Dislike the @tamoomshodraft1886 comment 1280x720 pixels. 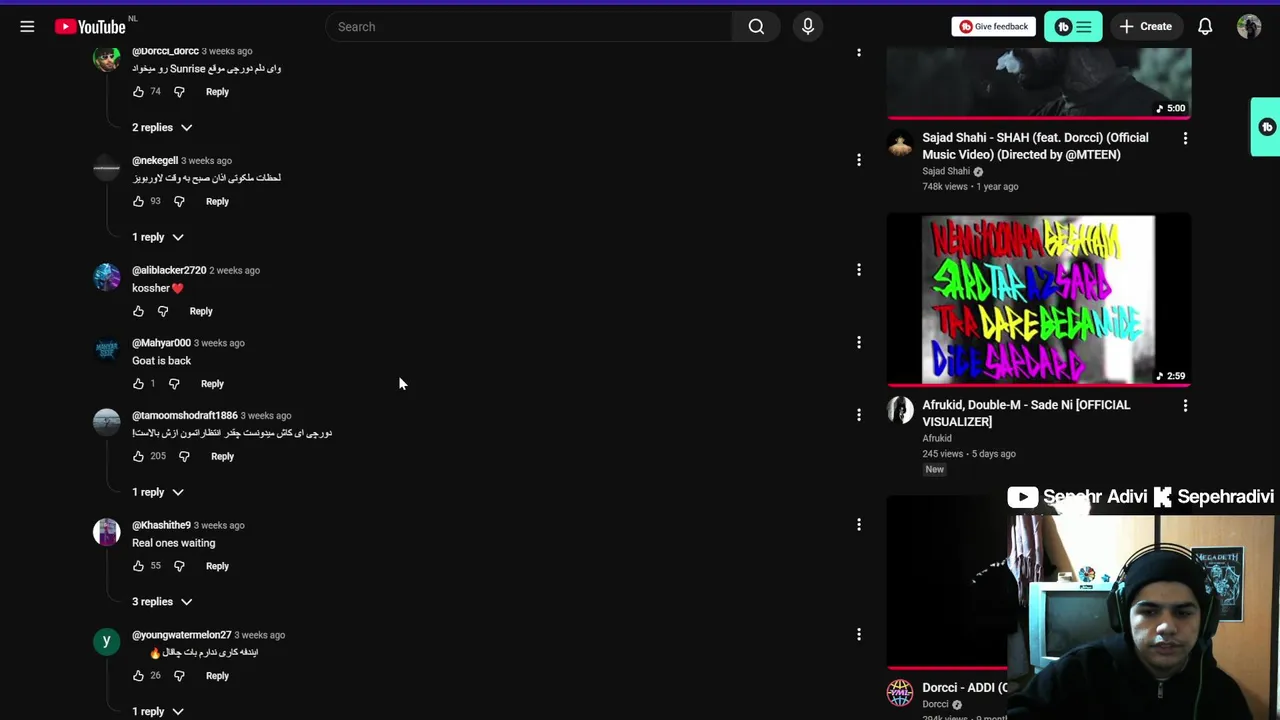pos(184,456)
